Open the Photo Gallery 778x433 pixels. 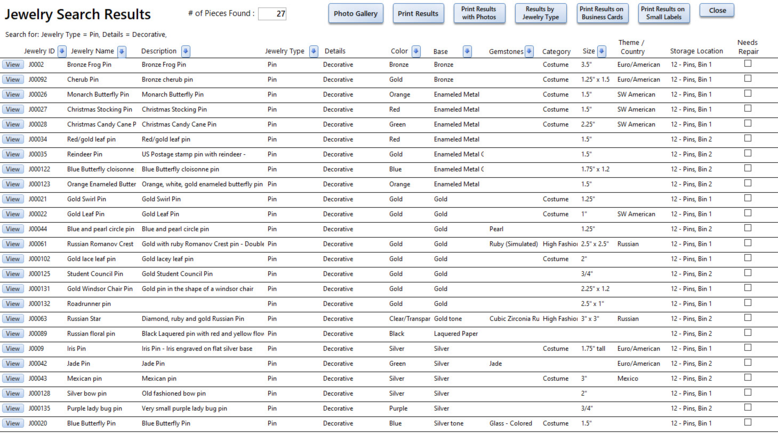tap(356, 13)
